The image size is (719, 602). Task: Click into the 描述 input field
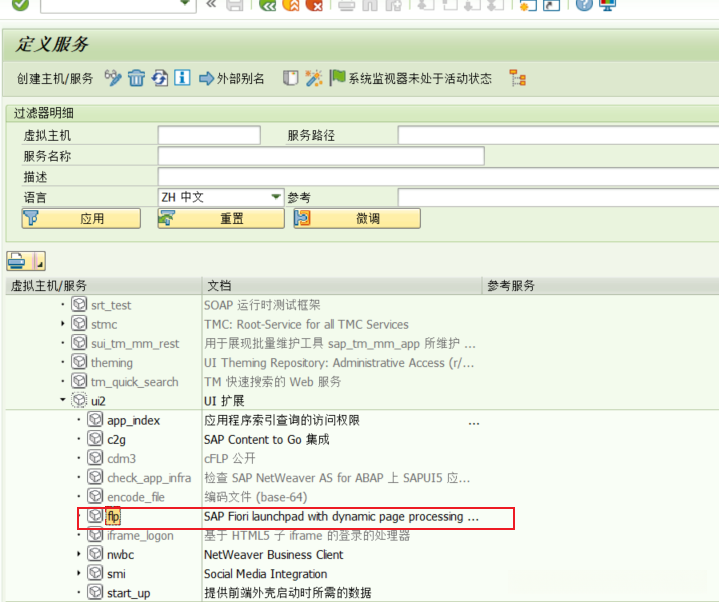[438, 177]
